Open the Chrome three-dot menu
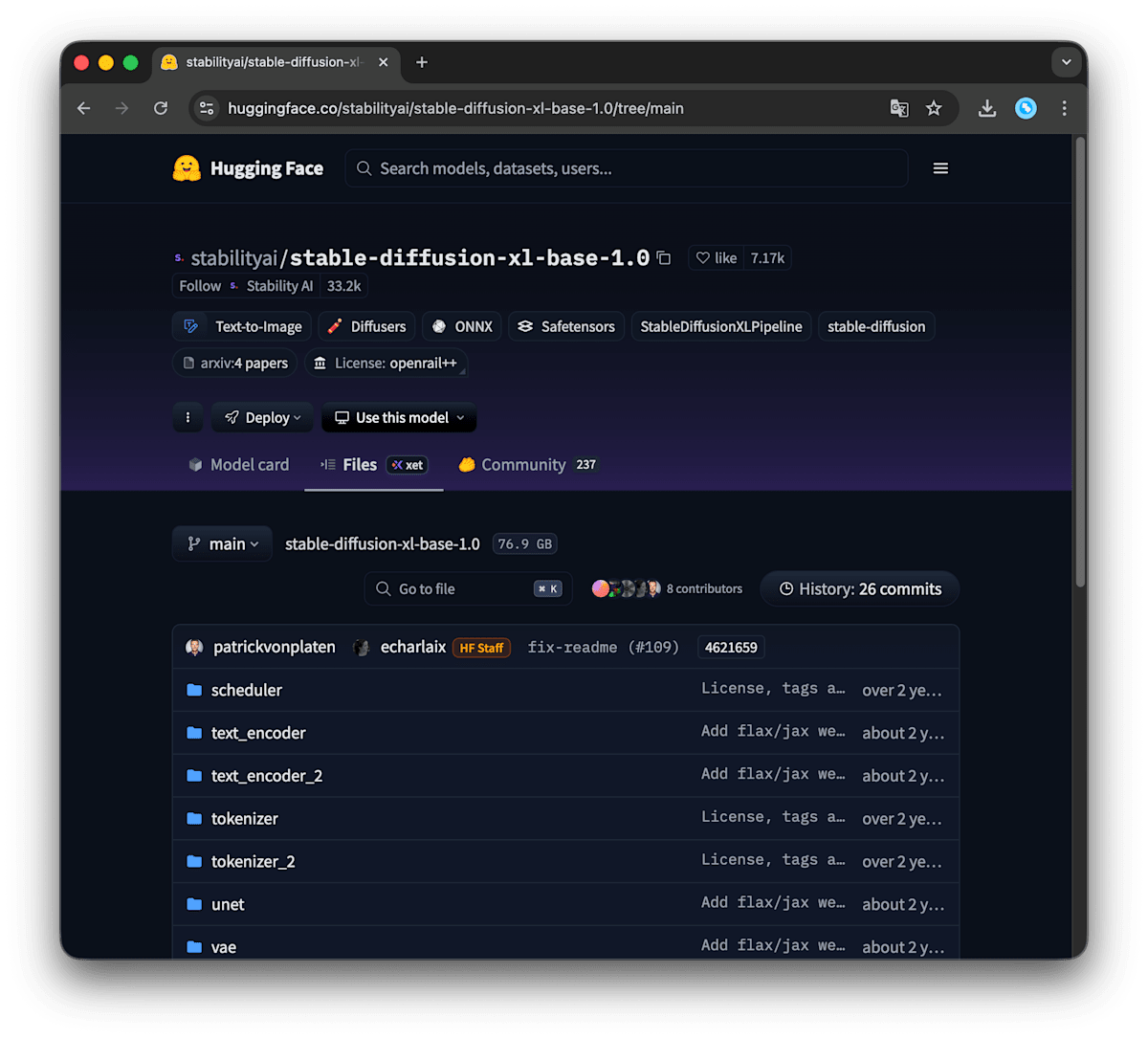Screen dimensions: 1148x1039 (1064, 108)
